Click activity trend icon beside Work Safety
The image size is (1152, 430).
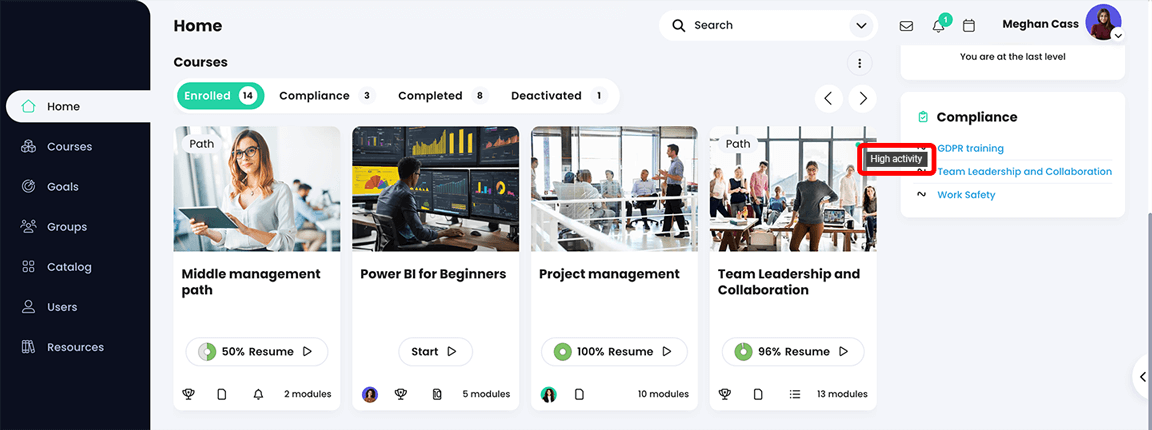pos(921,195)
